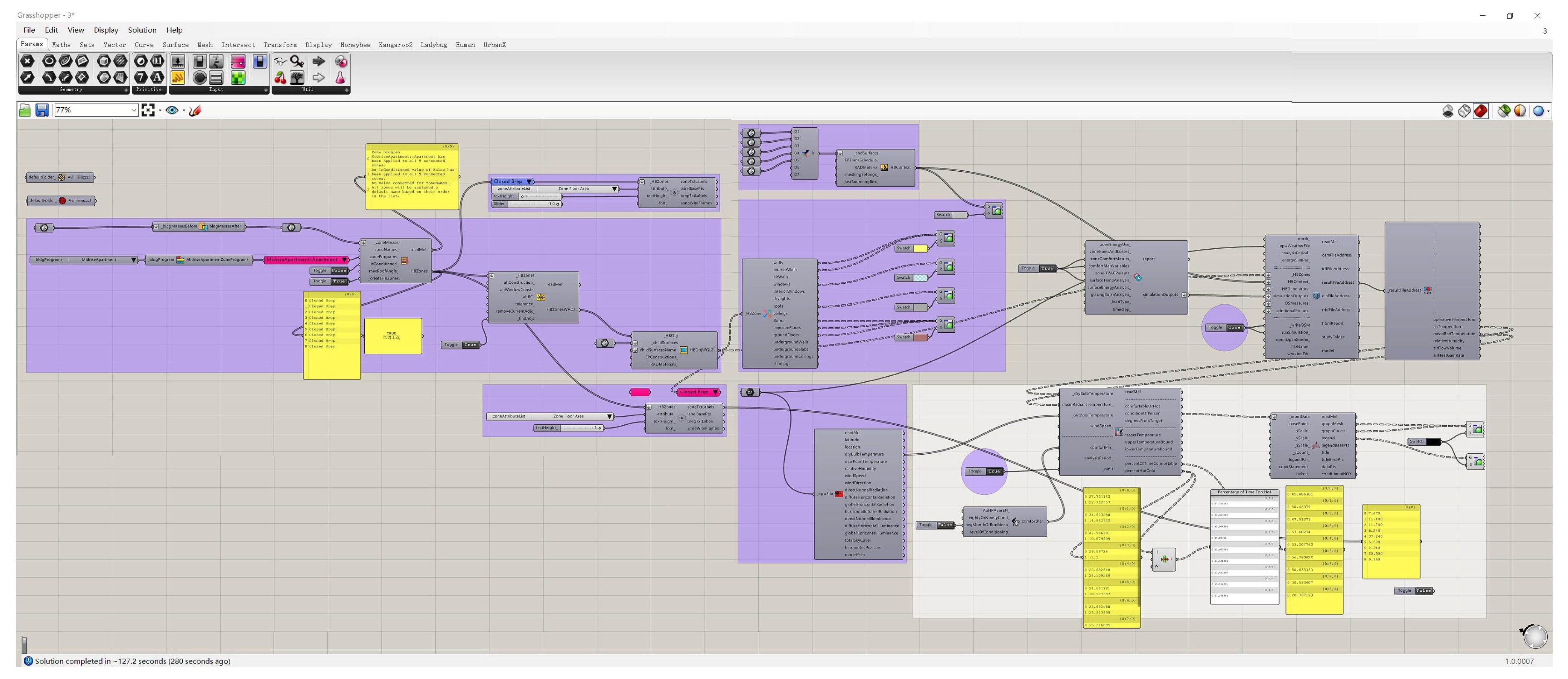Viewport: 1568px width, 679px height.
Task: Switch to the Ladybug tab
Action: 433,45
